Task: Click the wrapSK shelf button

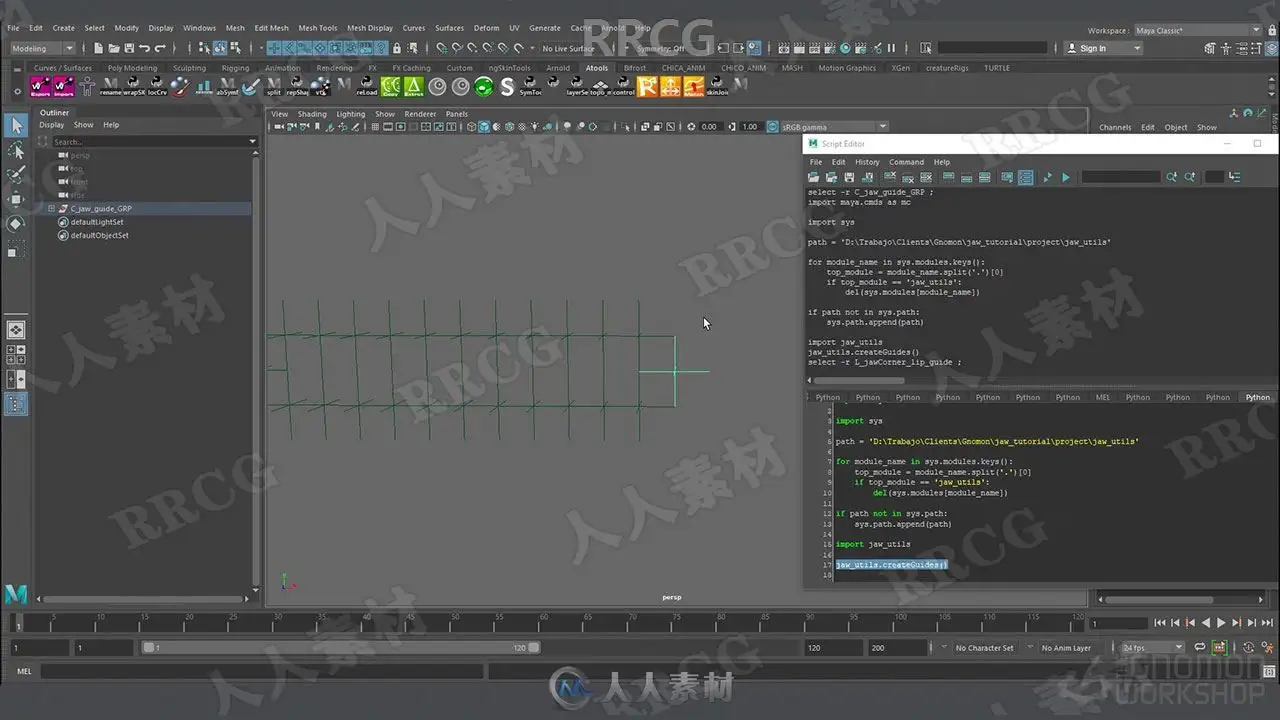Action: 134,87
